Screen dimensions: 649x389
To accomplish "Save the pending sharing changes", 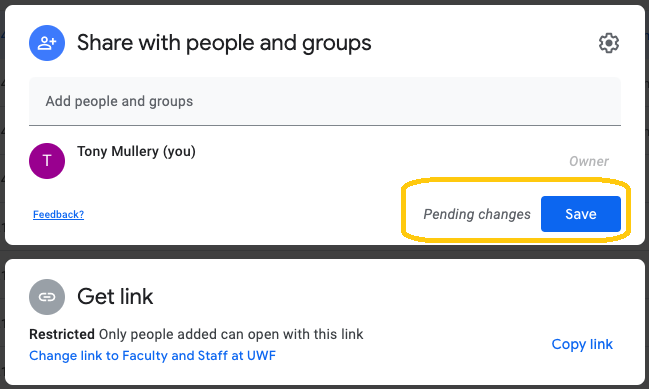I will coord(581,214).
